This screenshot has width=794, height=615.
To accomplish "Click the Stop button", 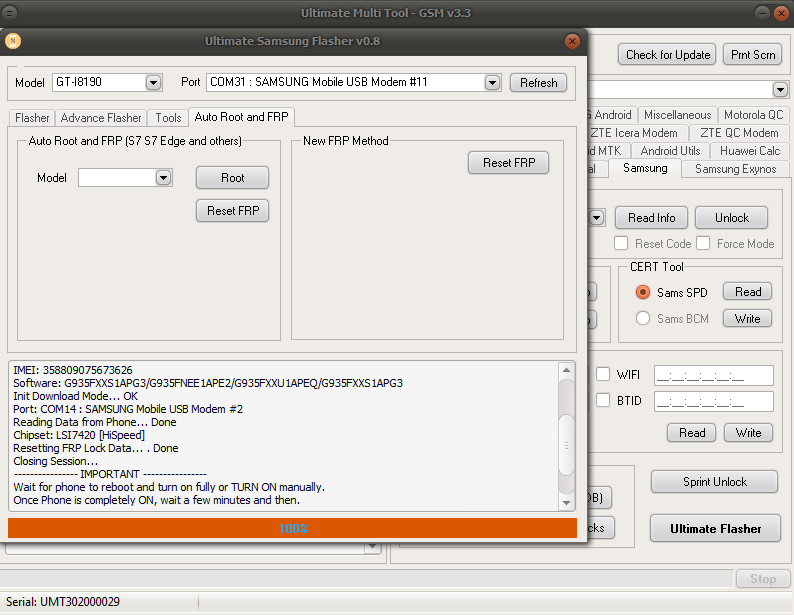I will click(x=763, y=578).
